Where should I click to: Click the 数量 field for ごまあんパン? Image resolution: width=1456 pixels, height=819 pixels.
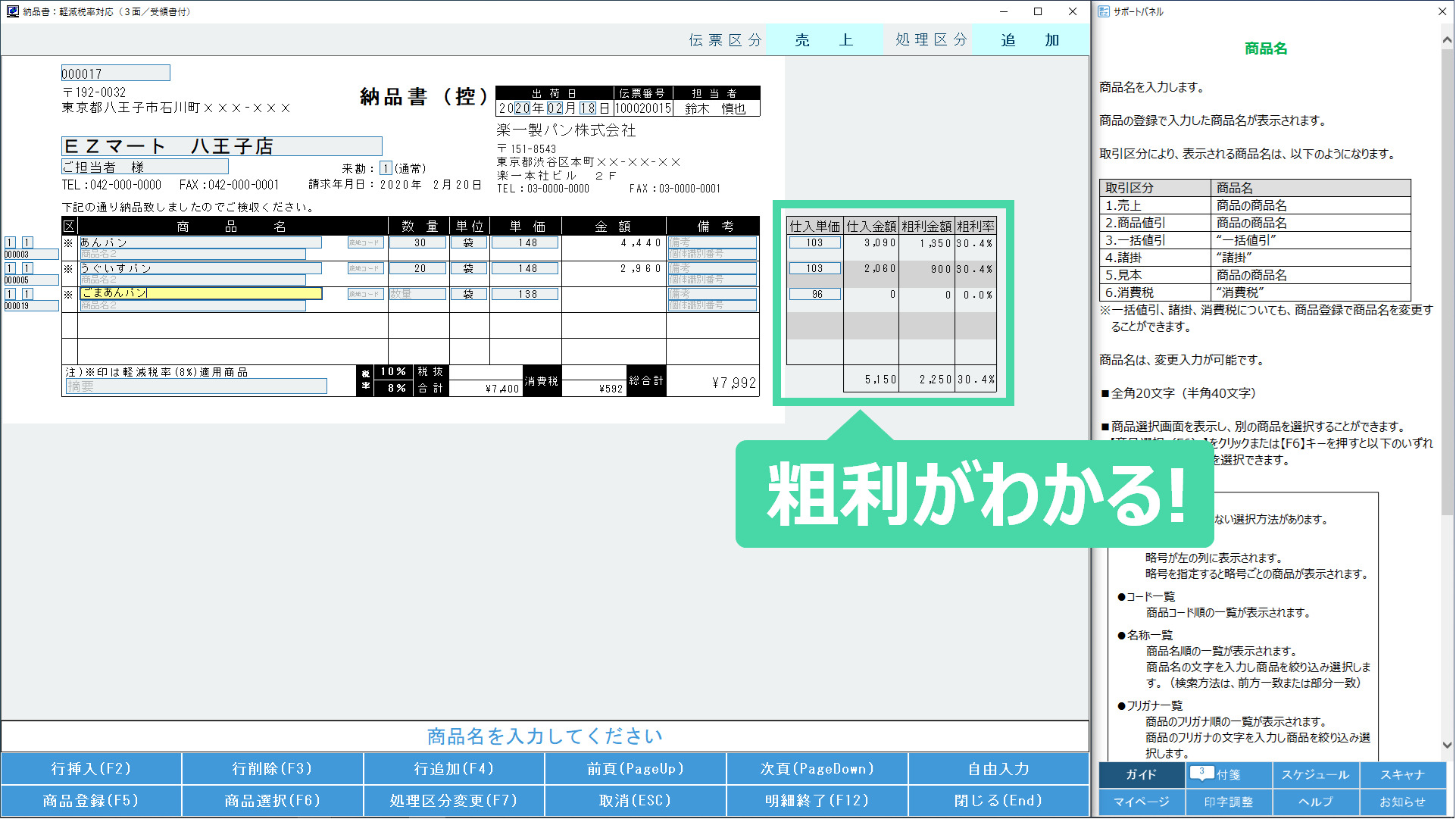pyautogui.click(x=417, y=295)
